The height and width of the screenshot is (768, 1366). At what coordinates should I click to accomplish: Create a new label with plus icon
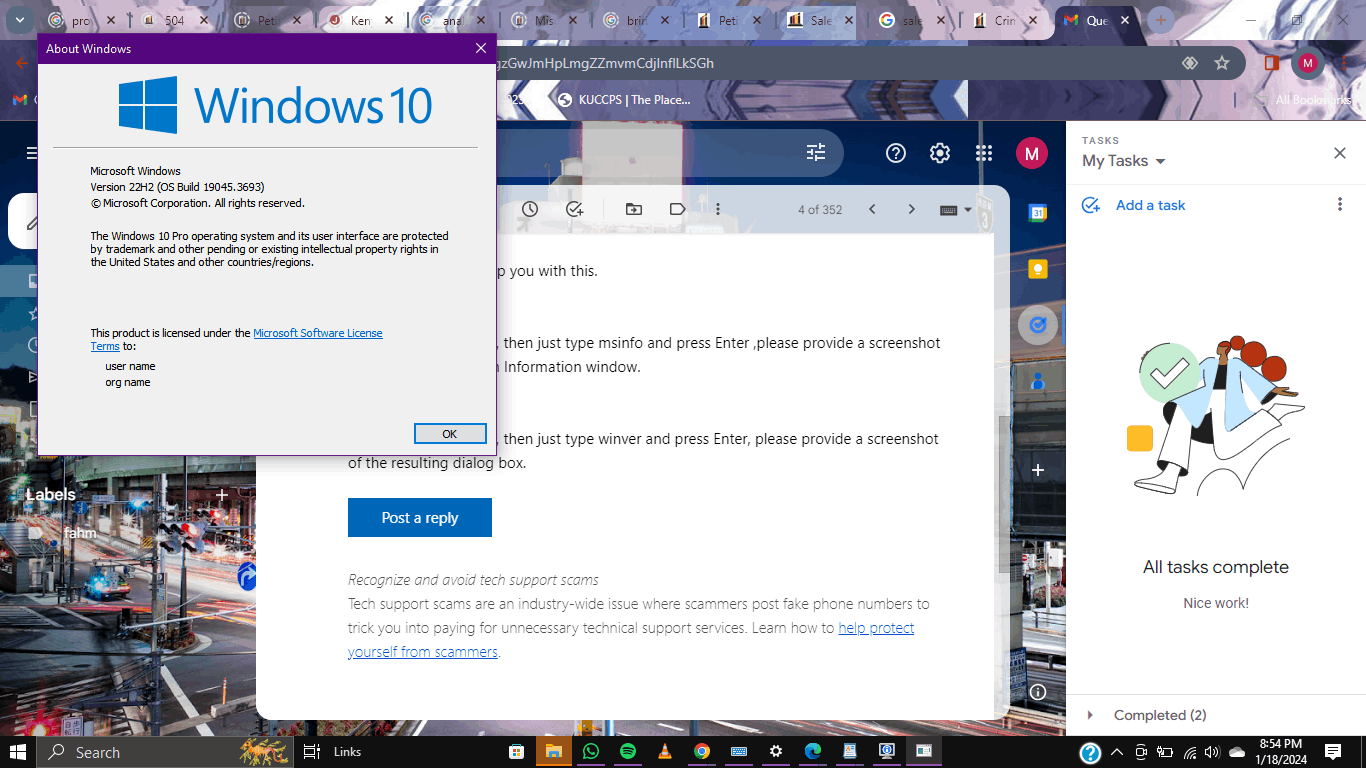222,494
